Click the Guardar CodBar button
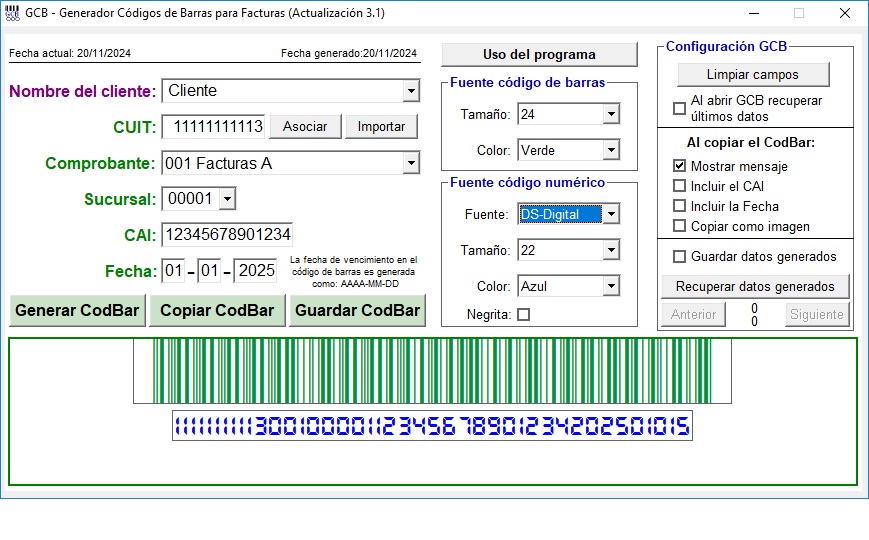 click(357, 310)
